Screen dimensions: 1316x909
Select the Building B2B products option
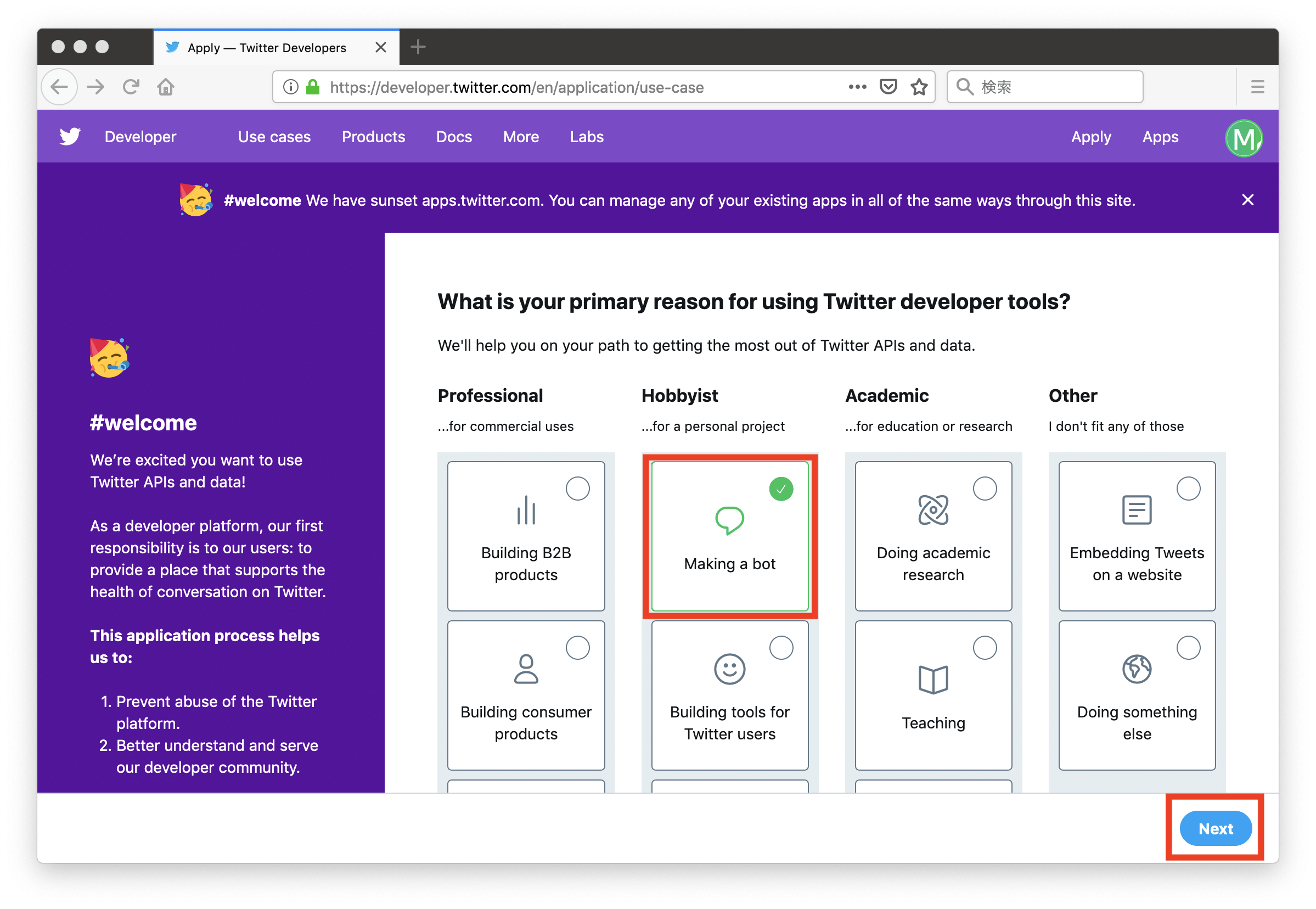(526, 536)
